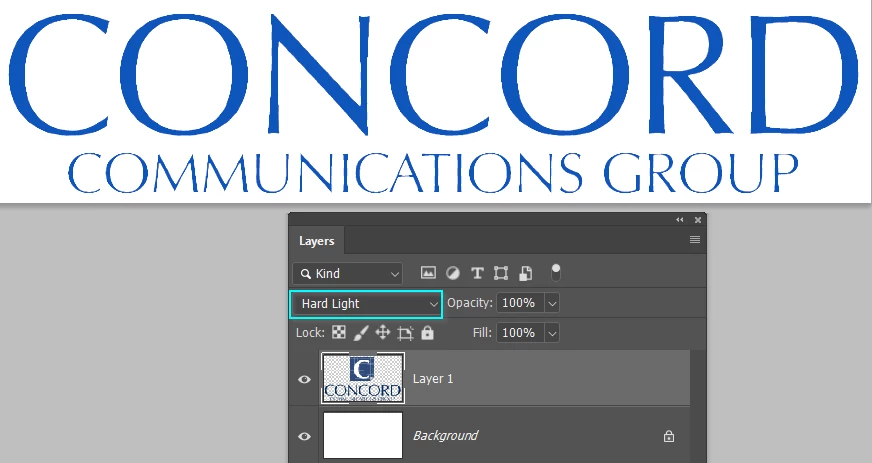Select the Background layer thumbnail
The image size is (872, 463).
click(363, 435)
